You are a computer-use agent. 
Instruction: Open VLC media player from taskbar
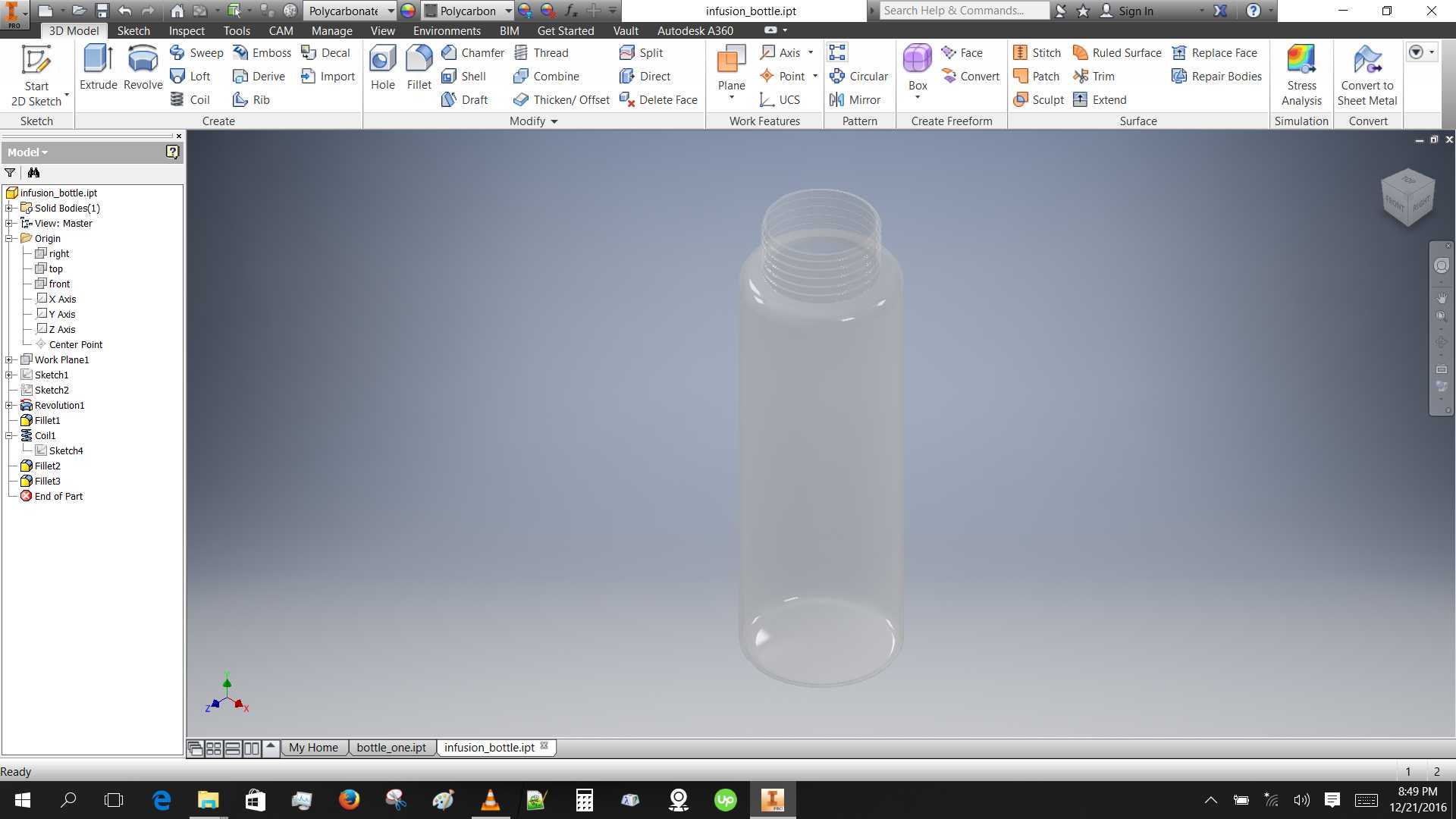[491, 800]
